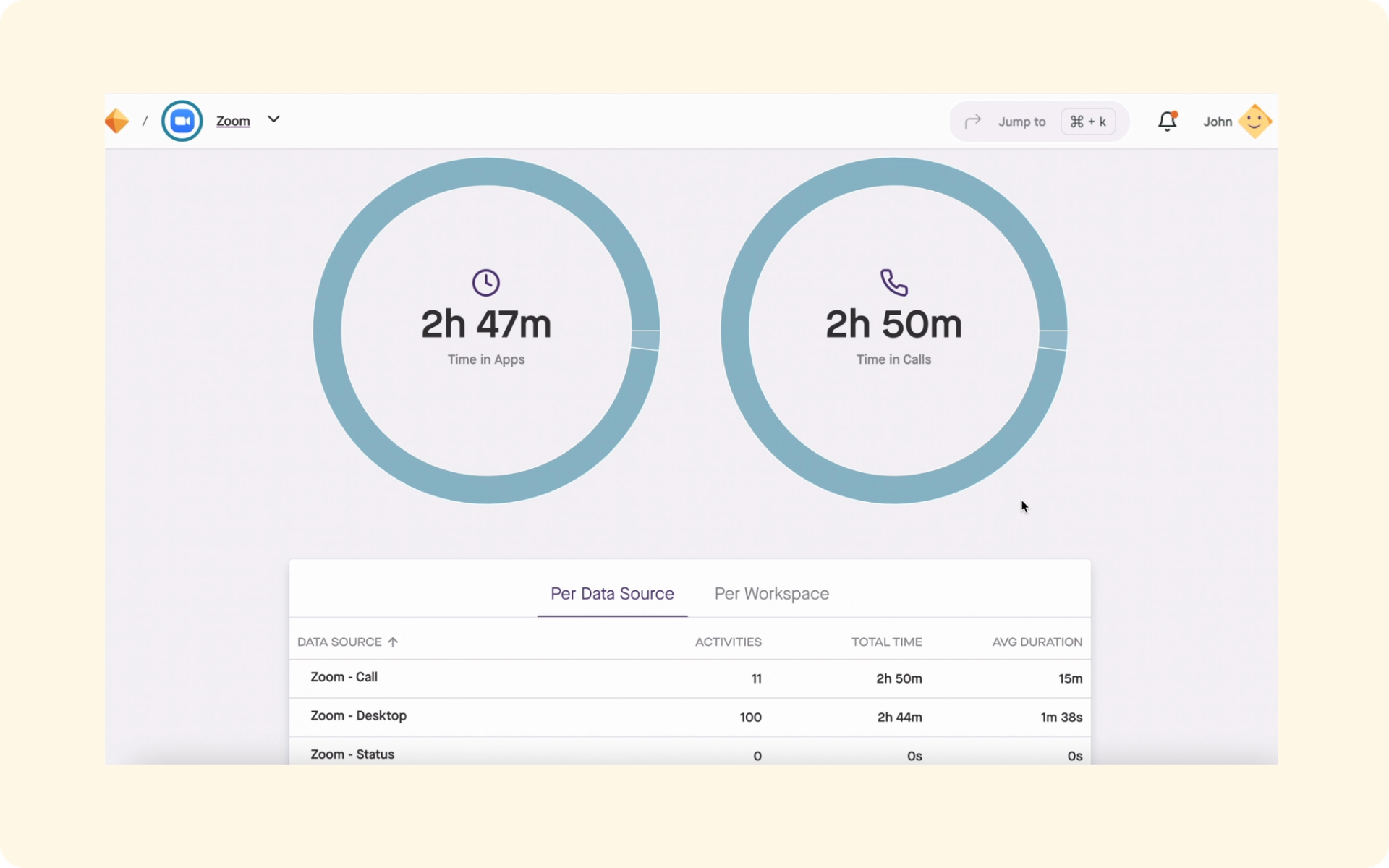Screen dimensions: 1389x868
Task: Click the ⌘ + k shortcut badge
Action: click(x=1087, y=122)
